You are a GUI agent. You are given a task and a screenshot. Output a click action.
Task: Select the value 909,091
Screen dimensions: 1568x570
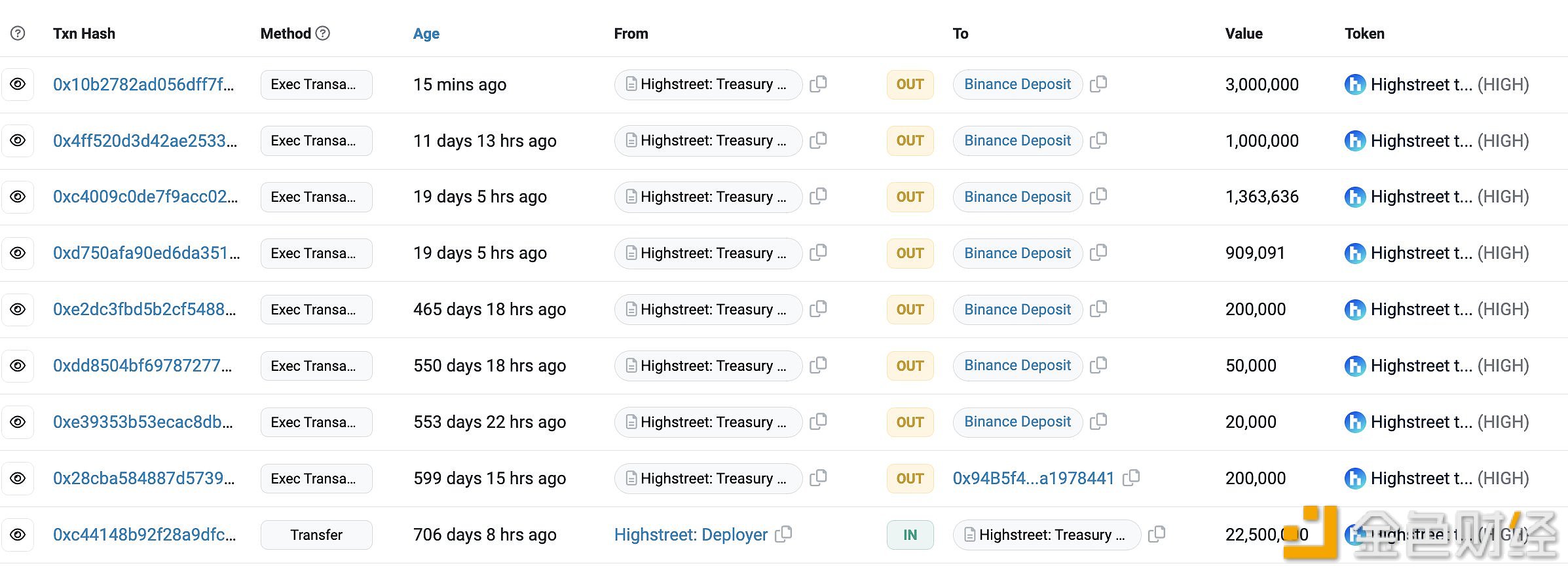pos(1255,253)
